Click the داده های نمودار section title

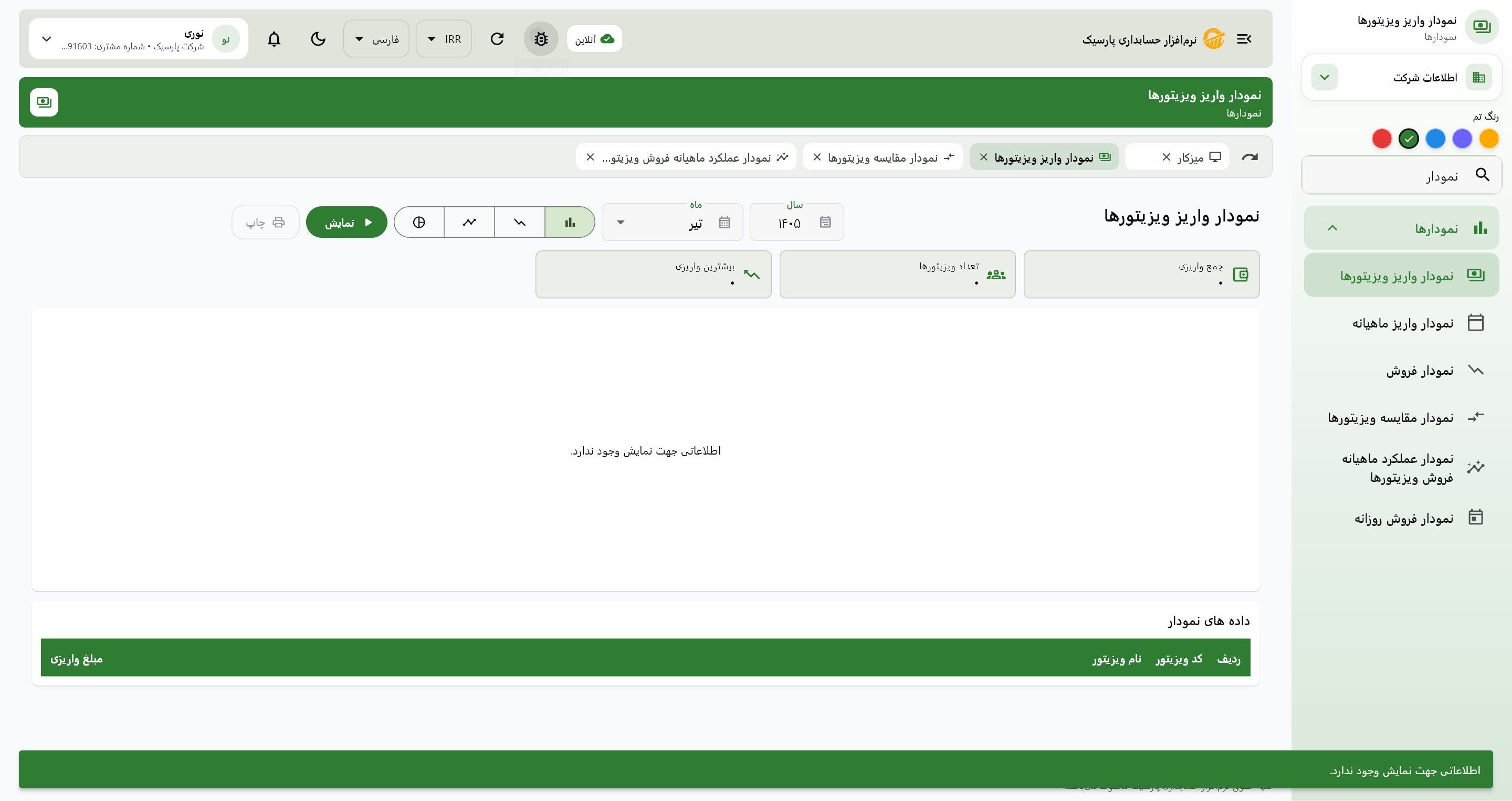pos(1209,620)
